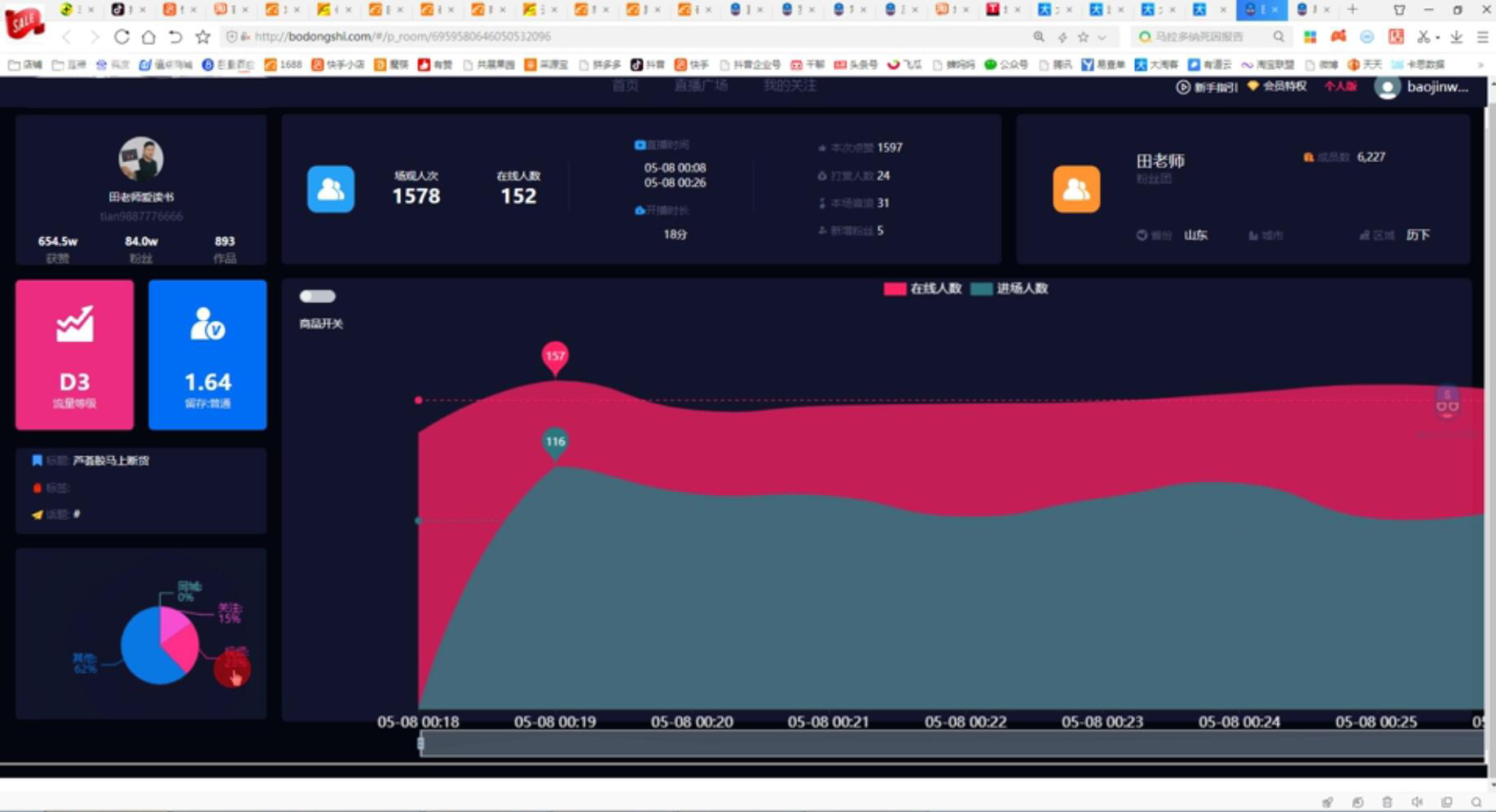The height and width of the screenshot is (812, 1496).
Task: Click the orange fan group icon
Action: 1076,189
